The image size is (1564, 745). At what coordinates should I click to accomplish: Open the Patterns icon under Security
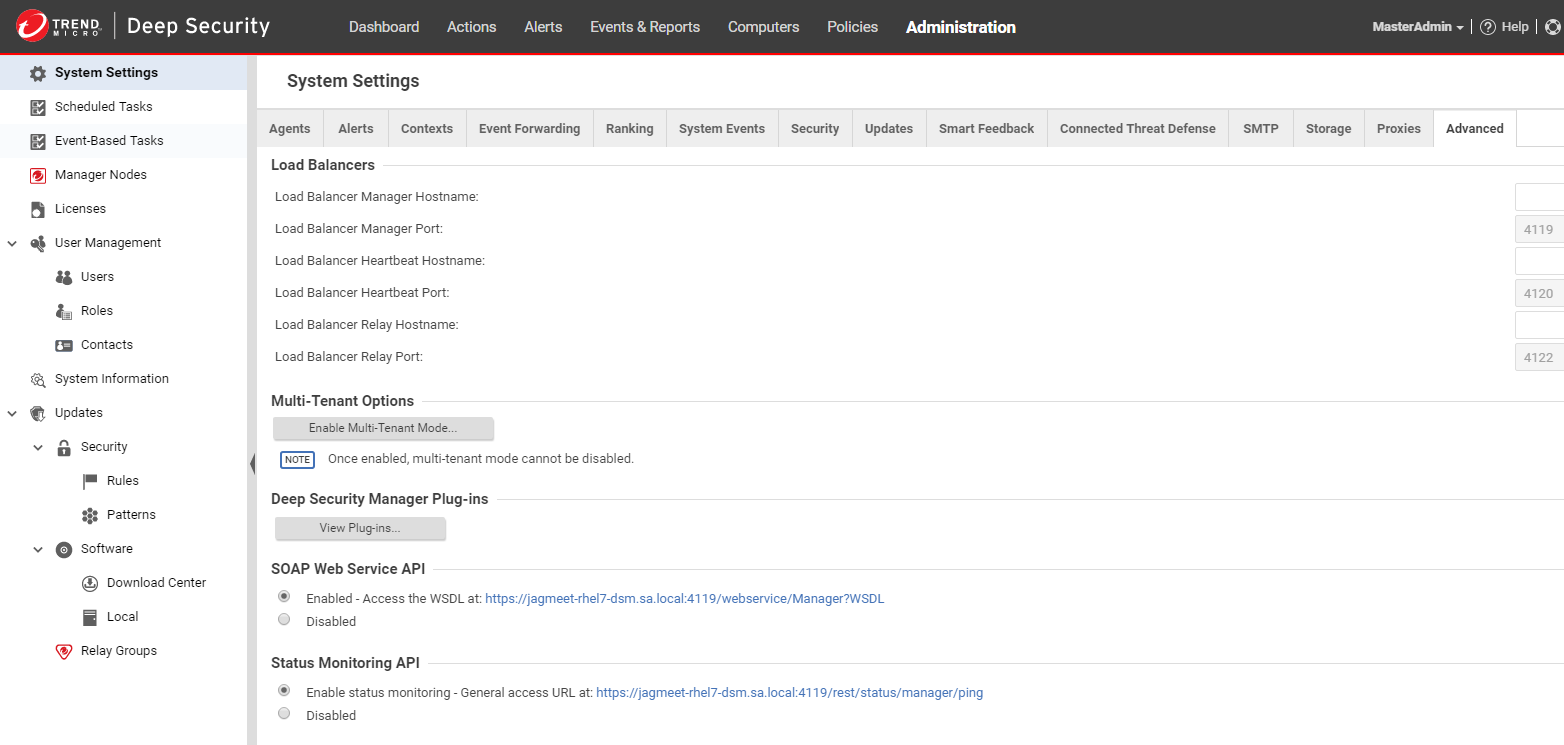pos(90,515)
